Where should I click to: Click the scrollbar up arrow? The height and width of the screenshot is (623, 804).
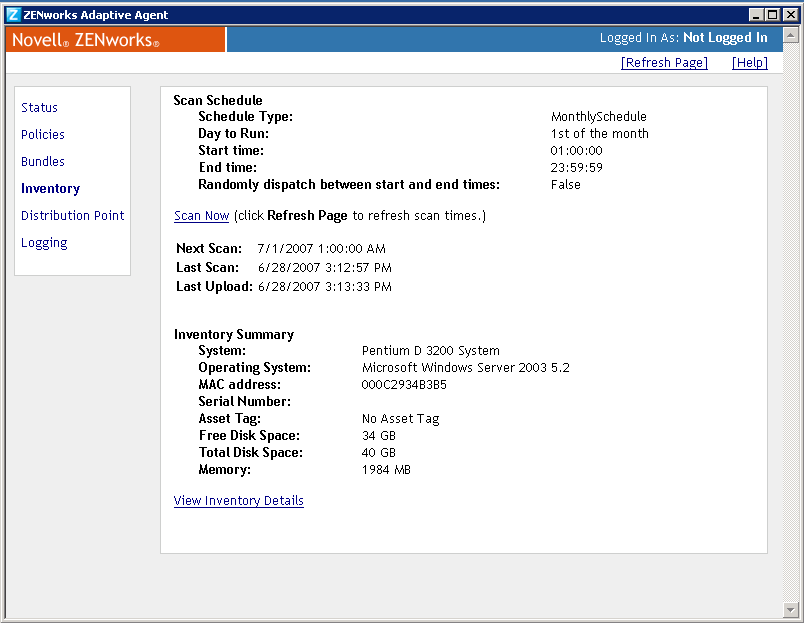[x=790, y=35]
